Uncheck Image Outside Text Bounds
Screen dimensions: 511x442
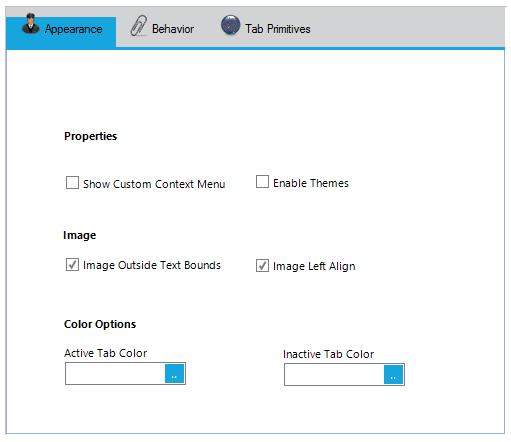(x=72, y=264)
